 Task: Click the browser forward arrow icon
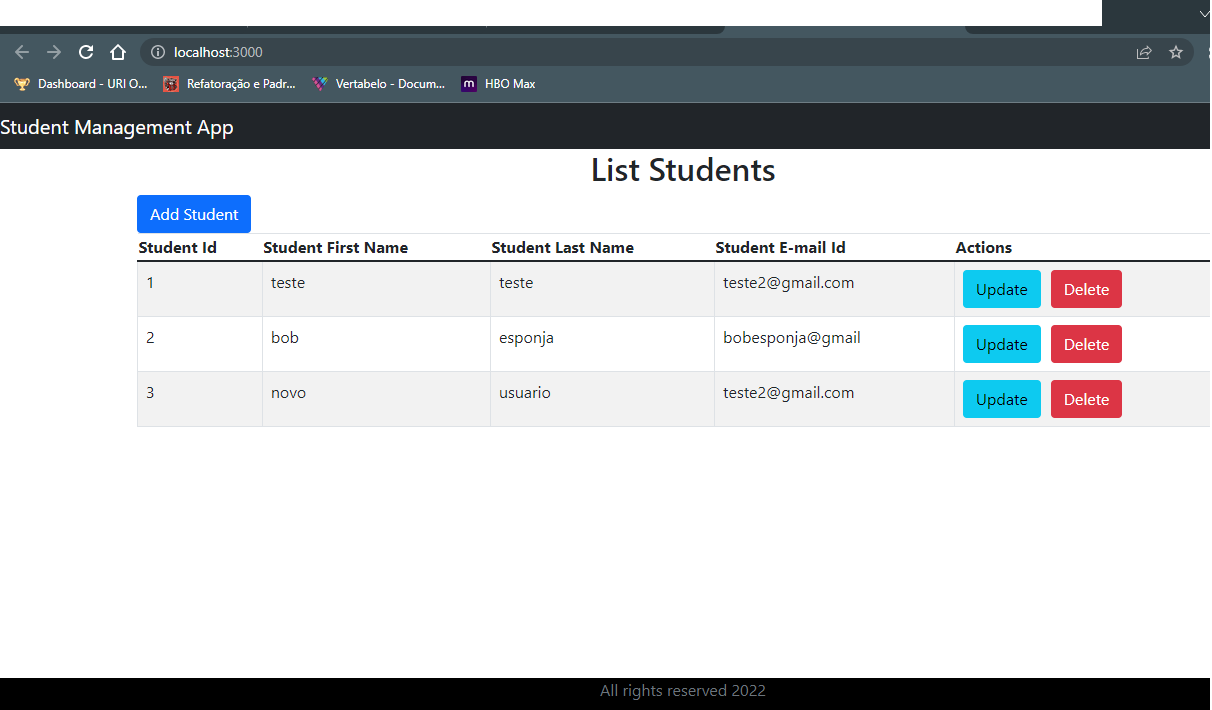tap(54, 52)
